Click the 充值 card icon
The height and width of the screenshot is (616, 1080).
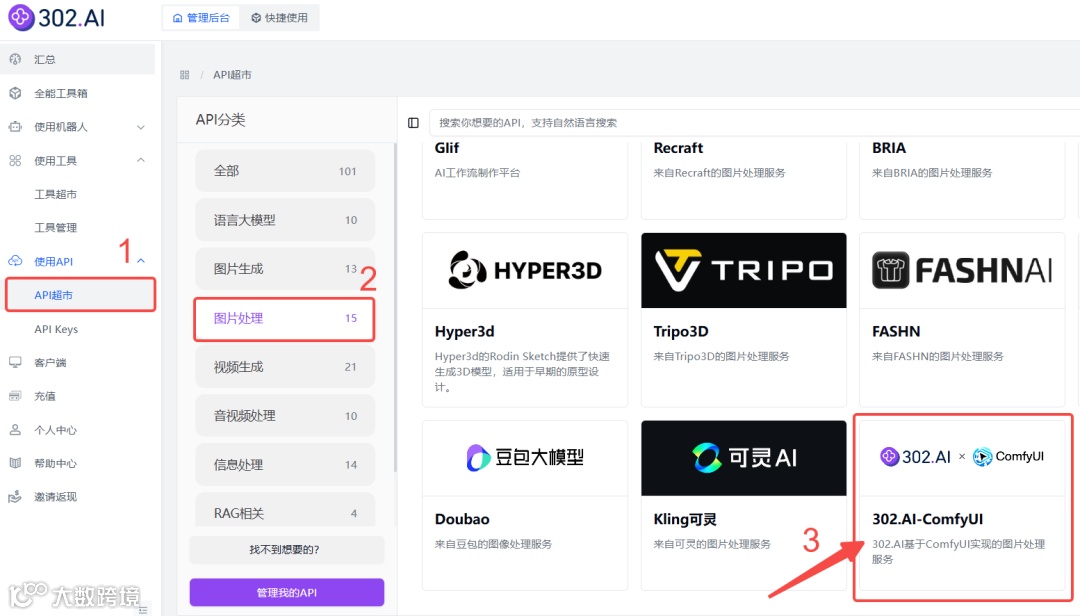tap(15, 396)
